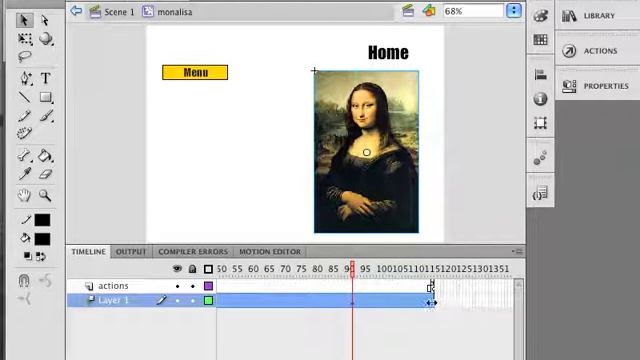
Task: Open the timeline panel options menu
Action: point(517,251)
